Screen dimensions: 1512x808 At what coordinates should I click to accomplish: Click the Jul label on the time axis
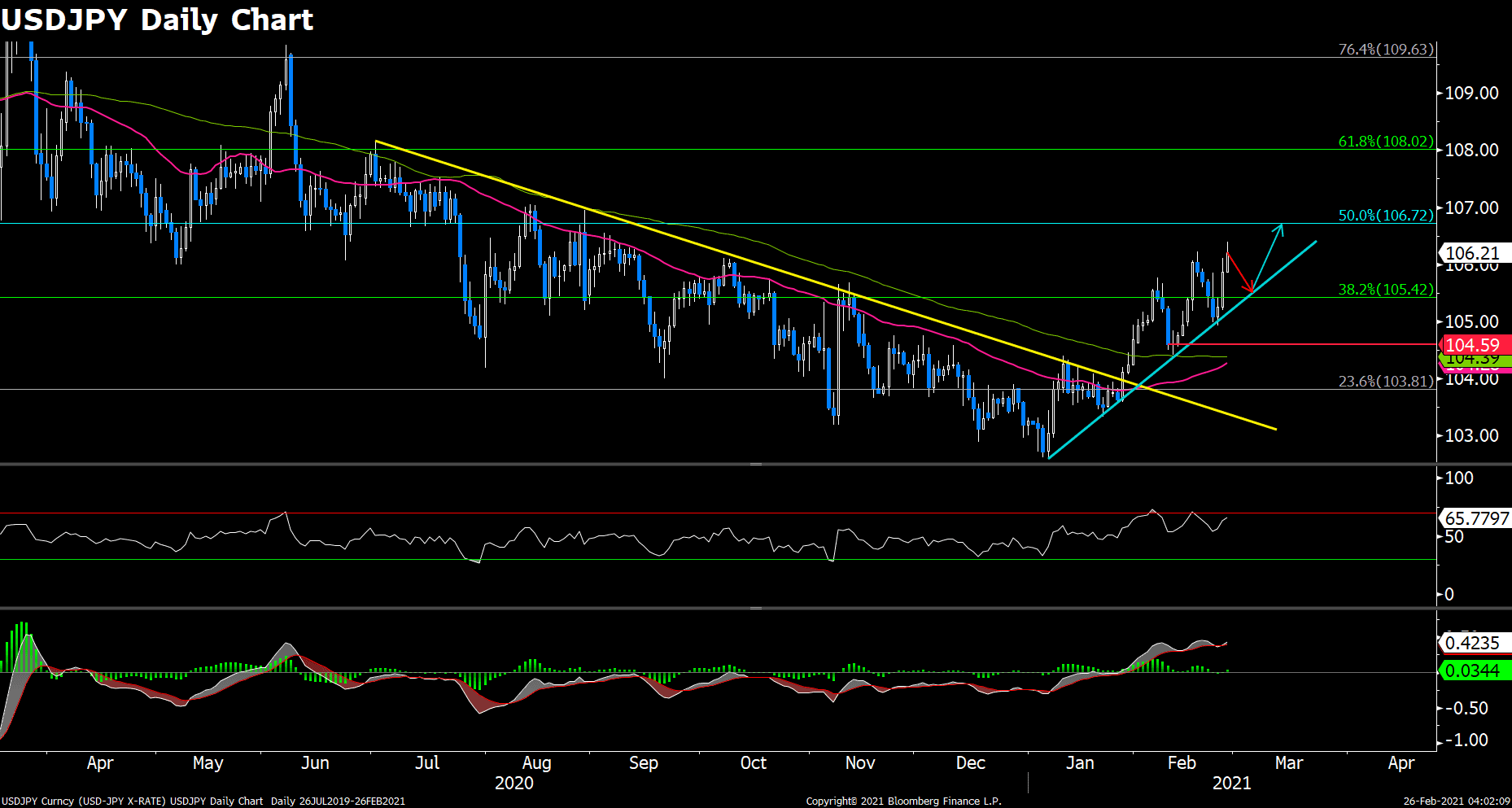(x=427, y=763)
